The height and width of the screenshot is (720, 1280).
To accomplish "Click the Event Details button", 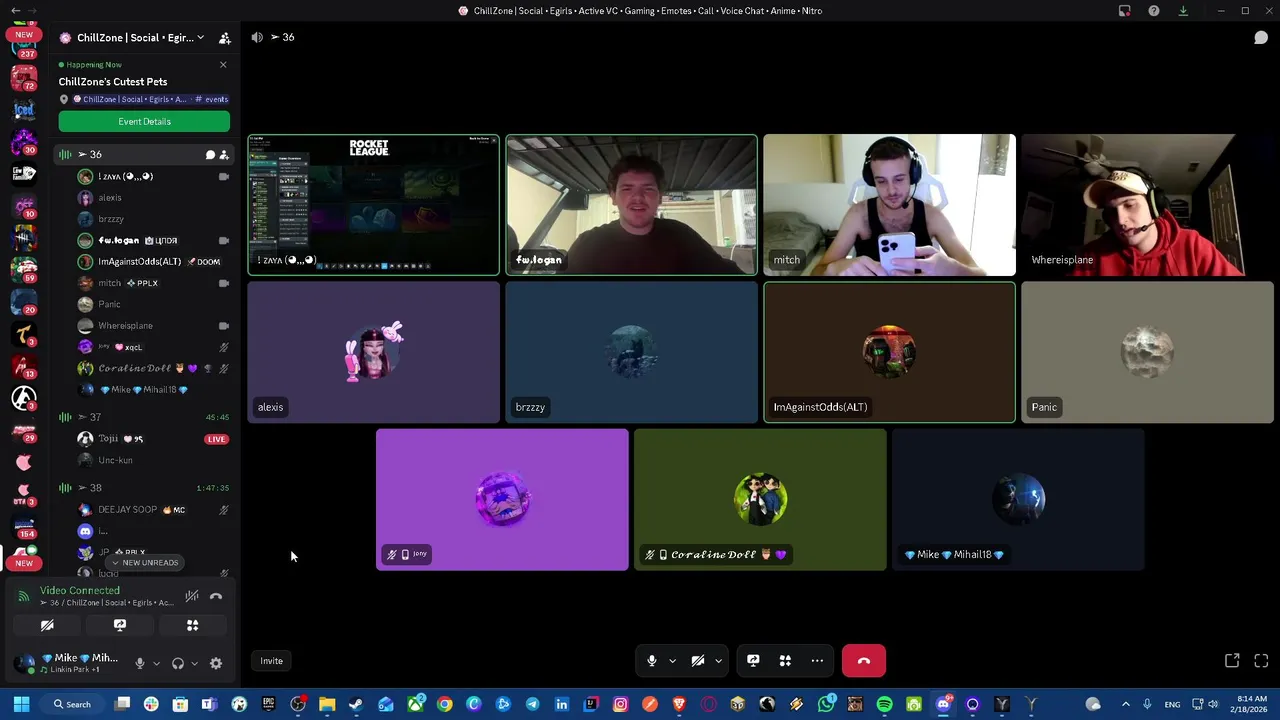I will click(144, 122).
